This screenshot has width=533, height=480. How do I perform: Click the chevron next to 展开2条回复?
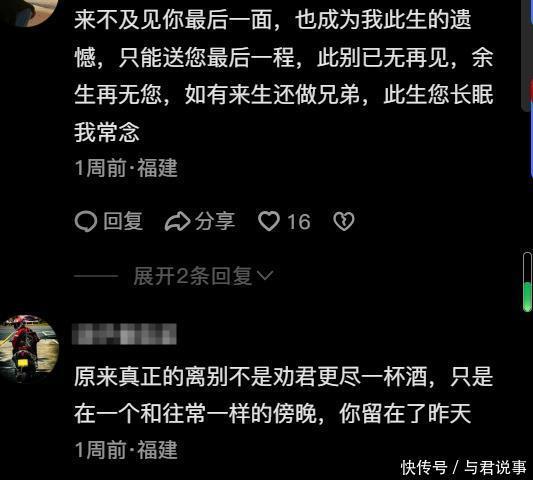click(x=265, y=275)
